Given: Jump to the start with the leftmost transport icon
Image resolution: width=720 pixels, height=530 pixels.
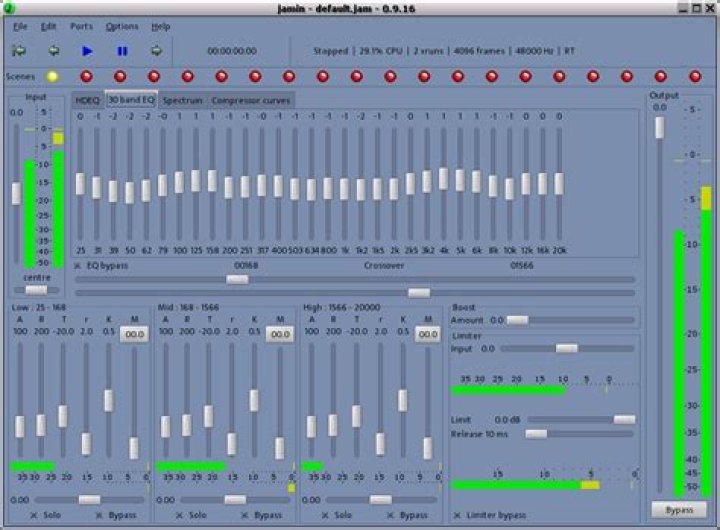Looking at the screenshot, I should (19, 51).
